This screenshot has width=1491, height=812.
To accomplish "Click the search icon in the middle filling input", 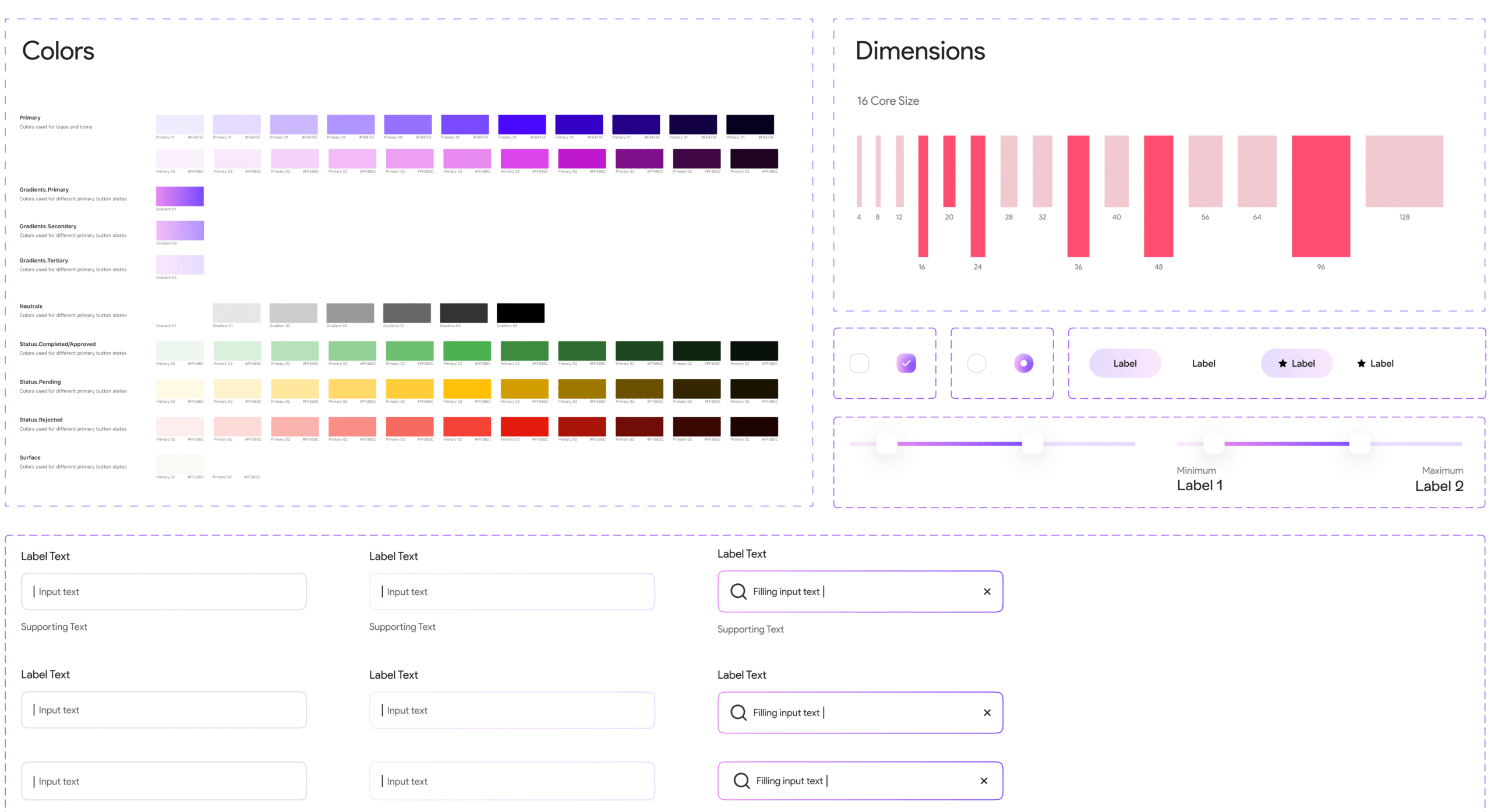I will [x=738, y=712].
